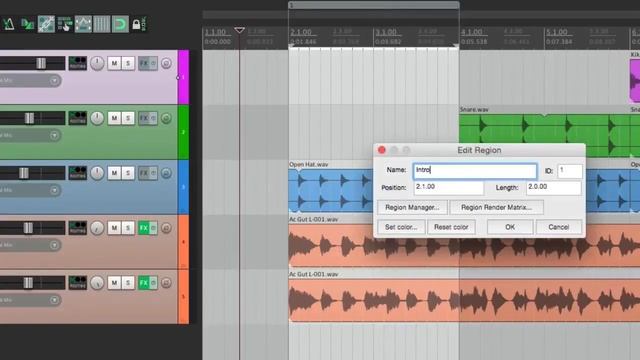This screenshot has height=360, width=640.
Task: Click the Position field showing 2.1.00
Action: [449, 188]
